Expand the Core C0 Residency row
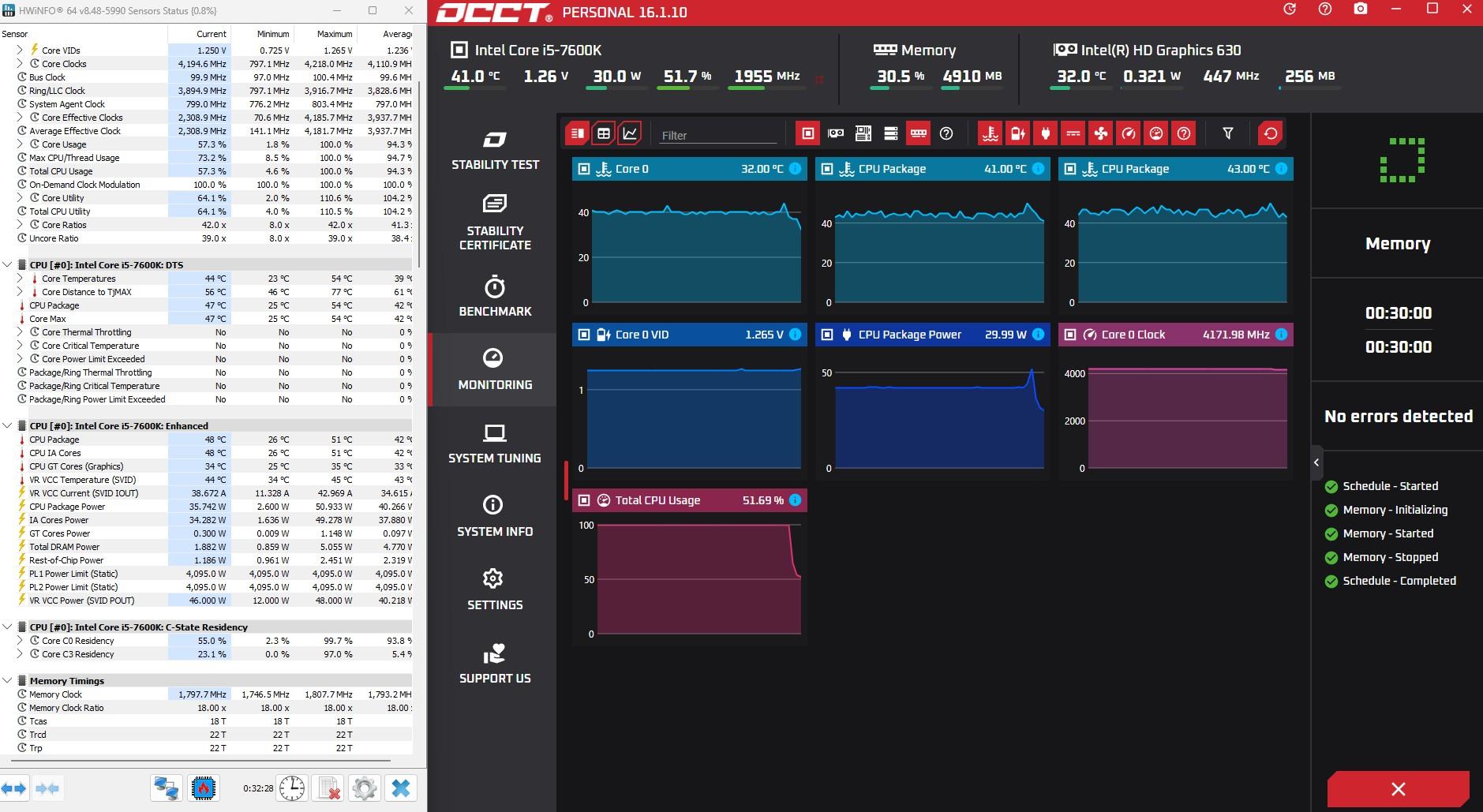Viewport: 1483px width, 812px height. [x=20, y=641]
